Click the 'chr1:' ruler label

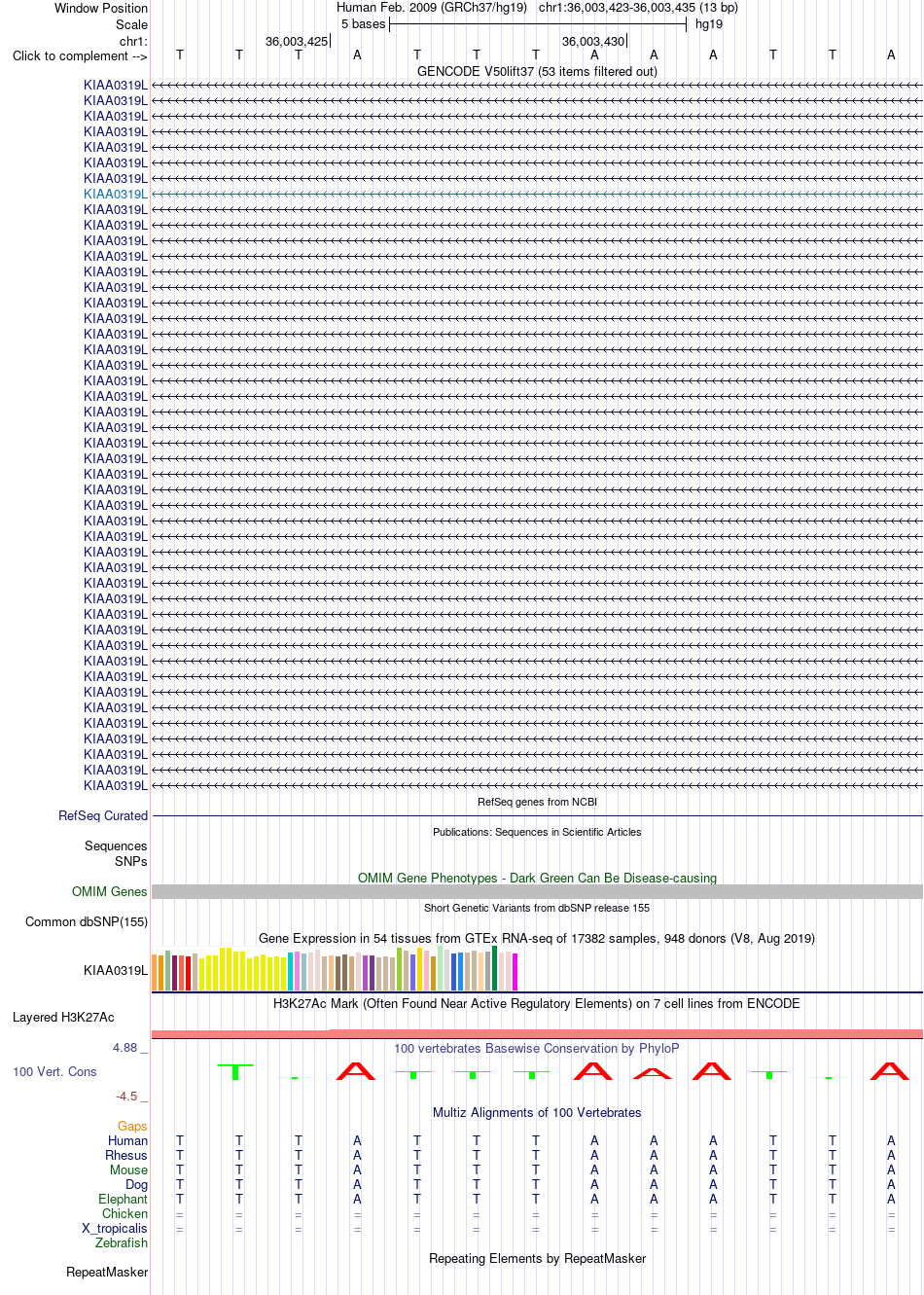click(x=133, y=41)
